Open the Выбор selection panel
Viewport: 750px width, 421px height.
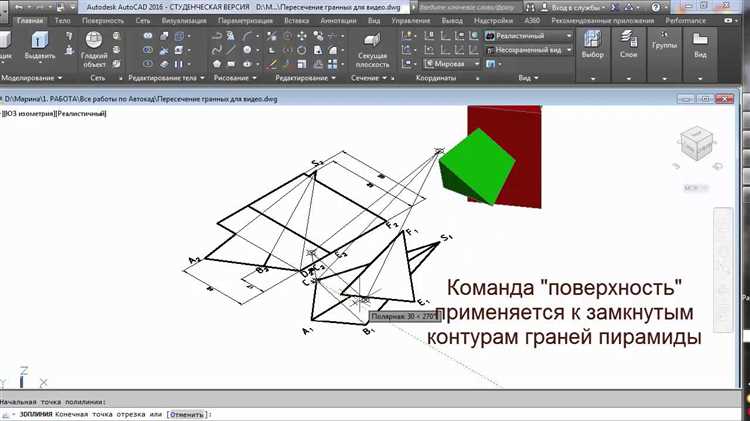click(593, 54)
